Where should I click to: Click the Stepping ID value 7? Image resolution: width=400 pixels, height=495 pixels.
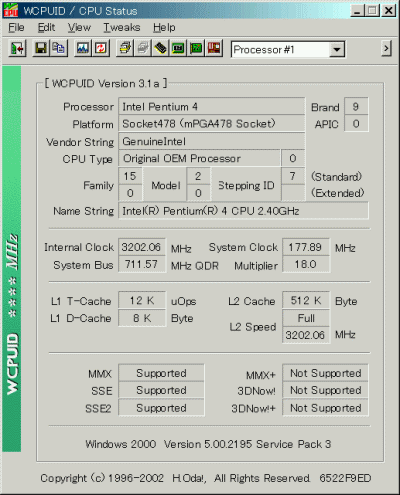(x=293, y=176)
